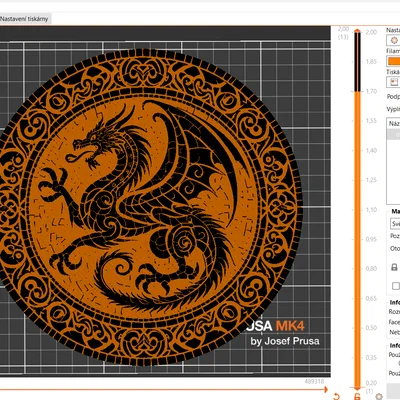The height and width of the screenshot is (400, 400).
Task: Click the arrow thumb ending the horizontal slider
Action: (325, 389)
